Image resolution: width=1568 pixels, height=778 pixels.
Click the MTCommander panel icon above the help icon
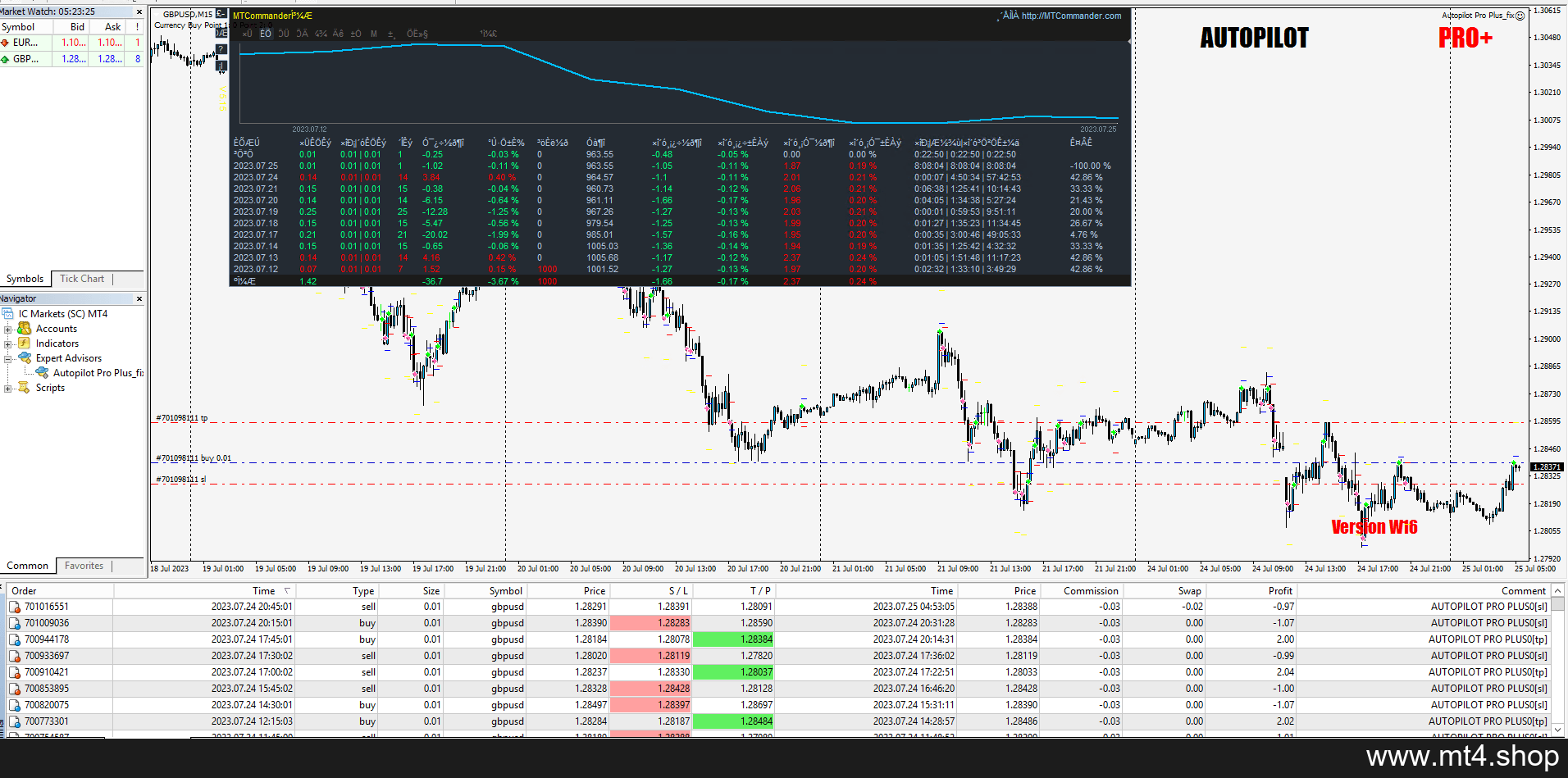[x=221, y=33]
